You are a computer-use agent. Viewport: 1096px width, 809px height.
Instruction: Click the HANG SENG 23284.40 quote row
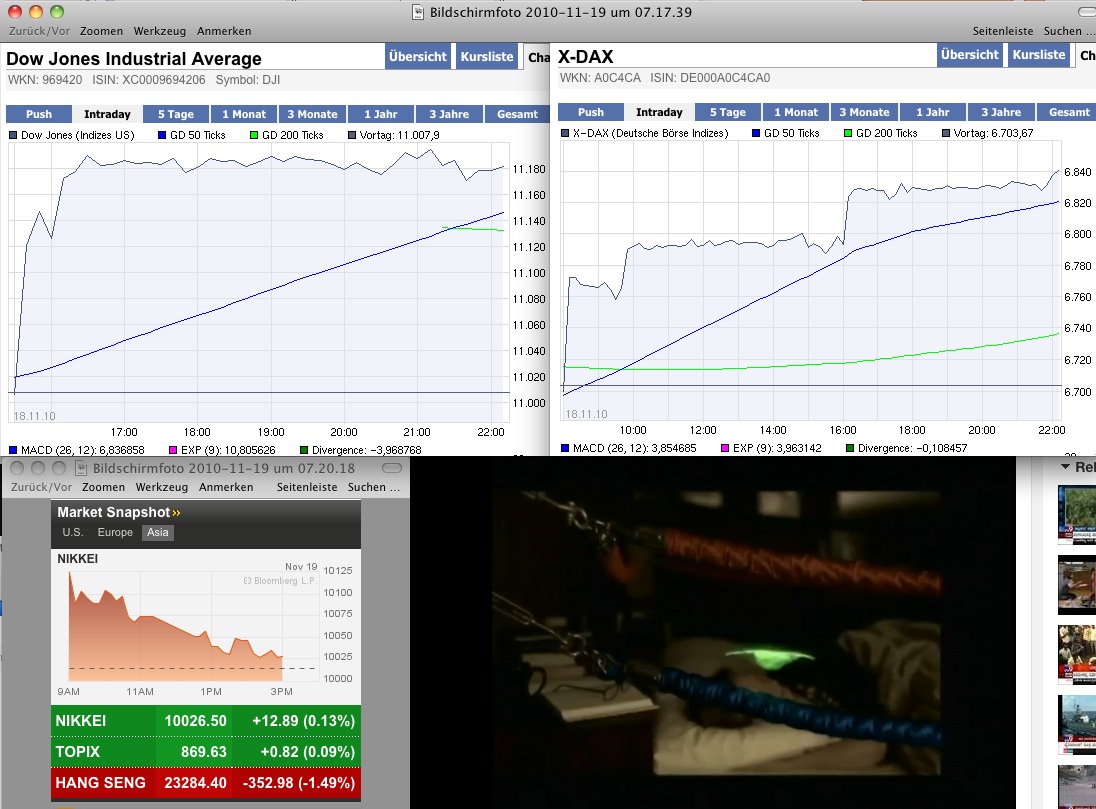(206, 782)
